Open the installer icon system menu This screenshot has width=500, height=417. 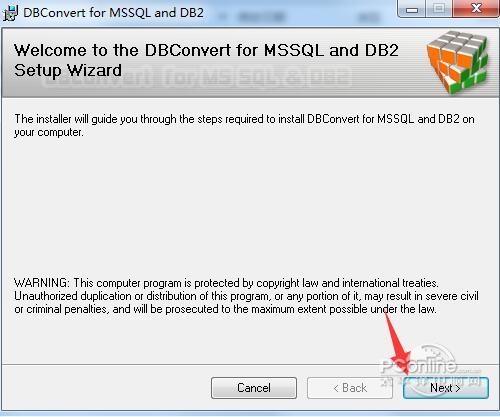[x=10, y=13]
